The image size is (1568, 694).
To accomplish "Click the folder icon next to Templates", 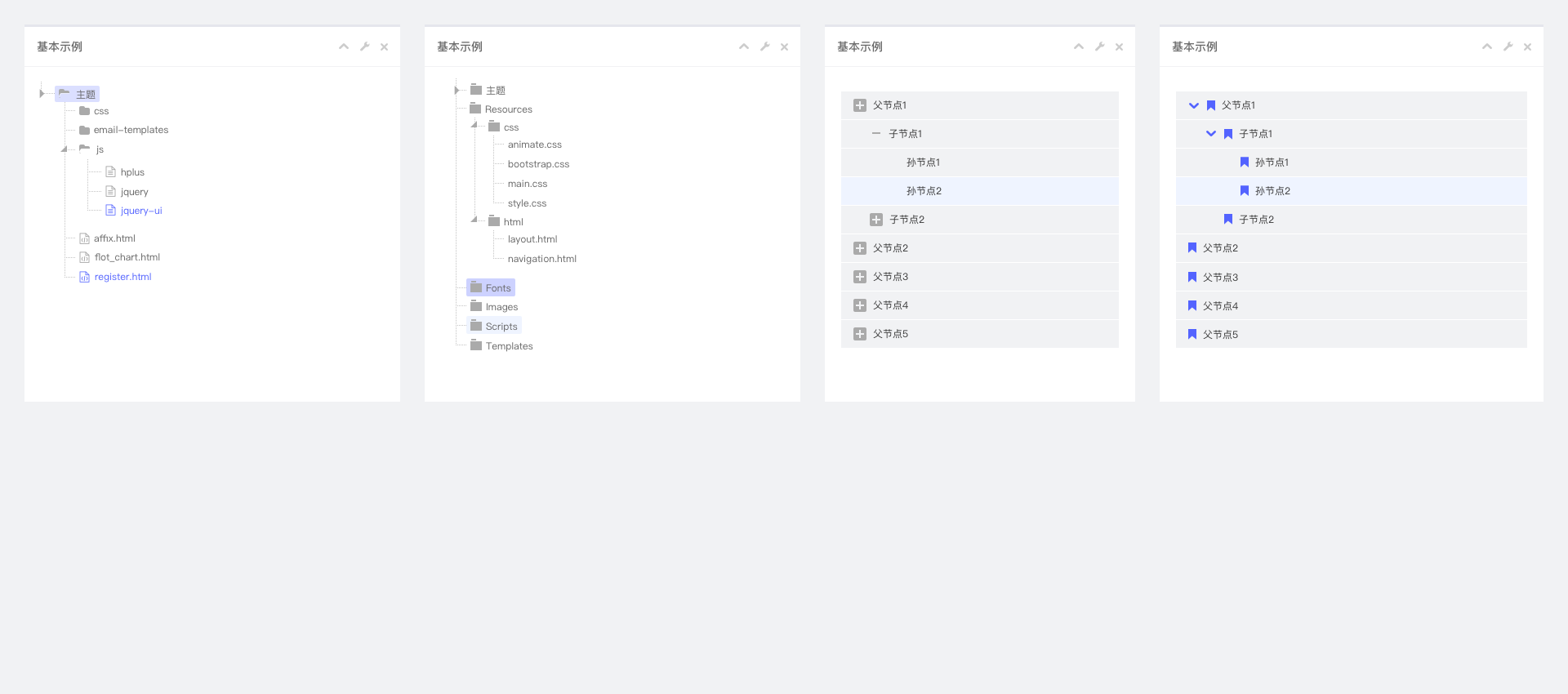I will click(x=476, y=345).
